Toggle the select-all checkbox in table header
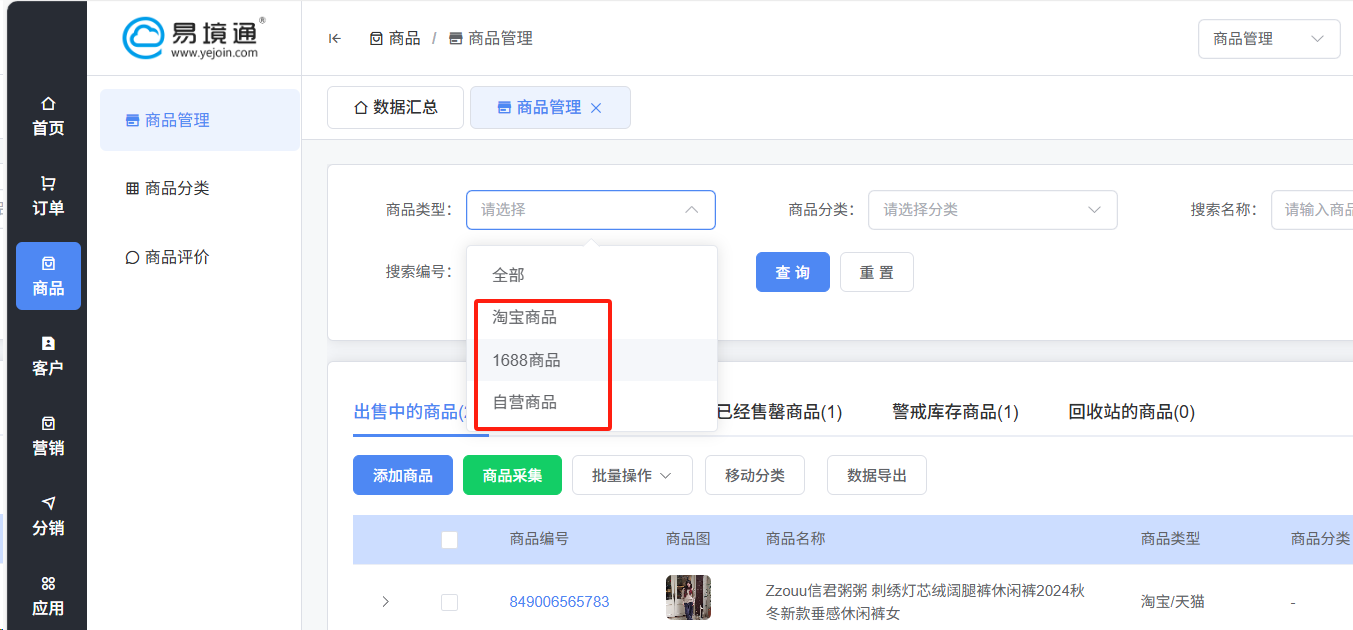This screenshot has width=1353, height=630. 449,540
